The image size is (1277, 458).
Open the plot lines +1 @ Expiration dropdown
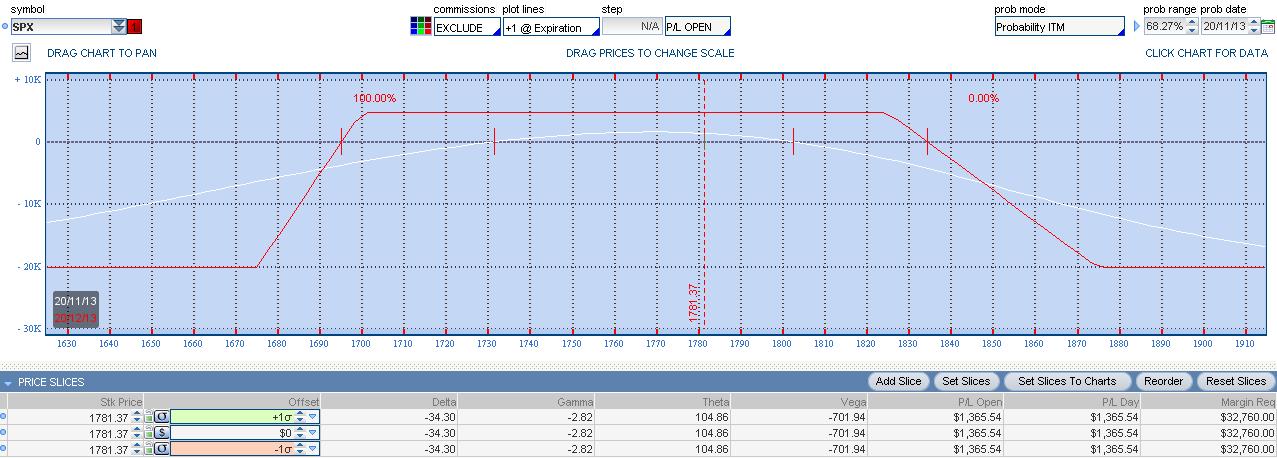click(x=551, y=27)
